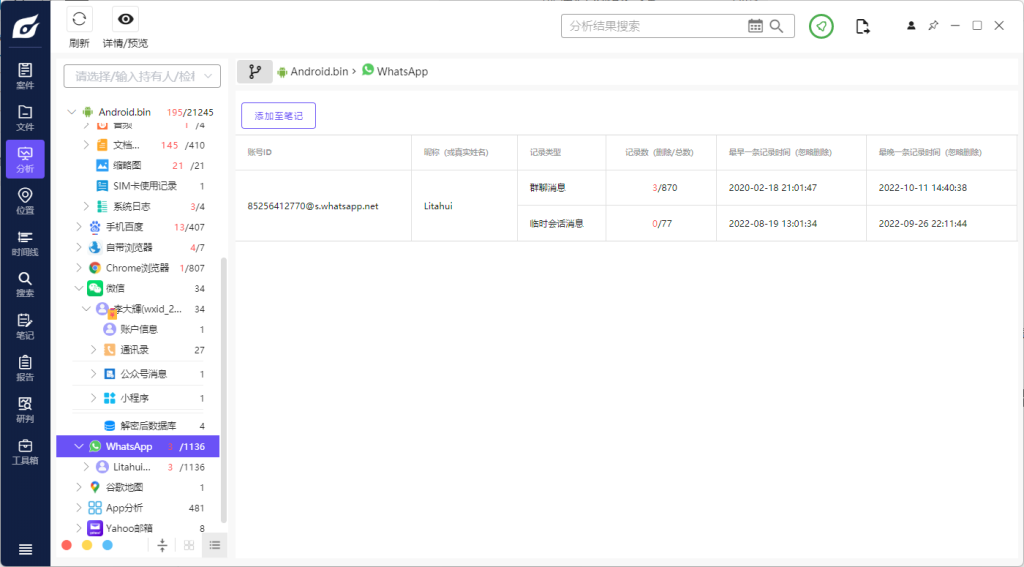Click the 添加至笔记 button
The width and height of the screenshot is (1024, 567).
pos(278,116)
